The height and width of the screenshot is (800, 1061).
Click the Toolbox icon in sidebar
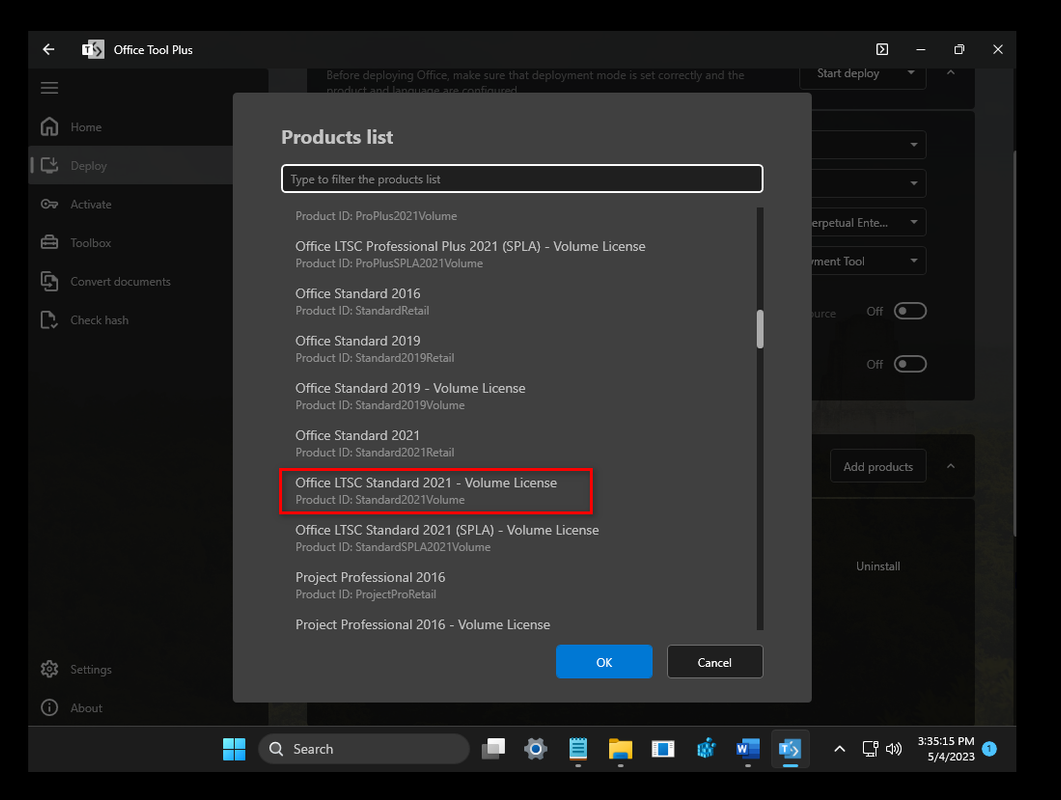pyautogui.click(x=49, y=242)
